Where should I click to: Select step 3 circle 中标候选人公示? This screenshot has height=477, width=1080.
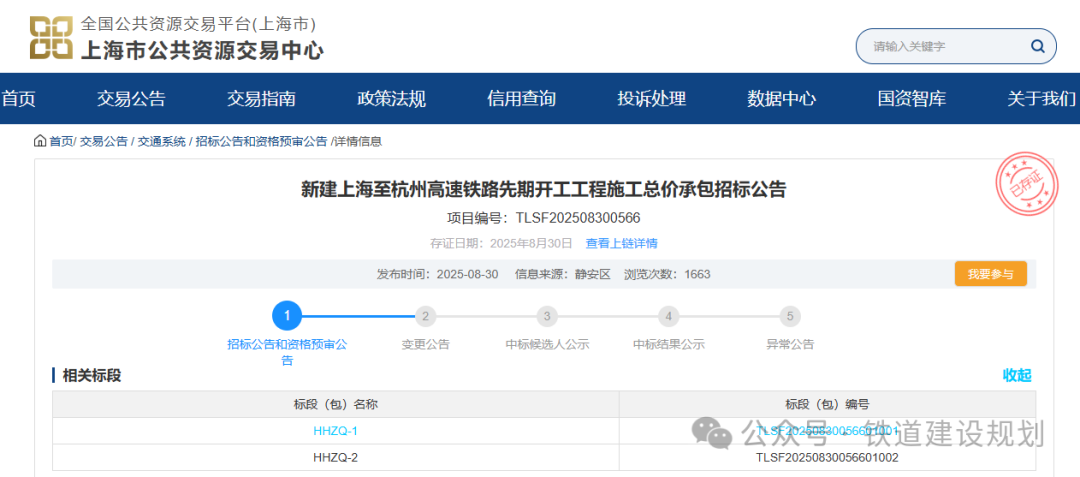[547, 316]
